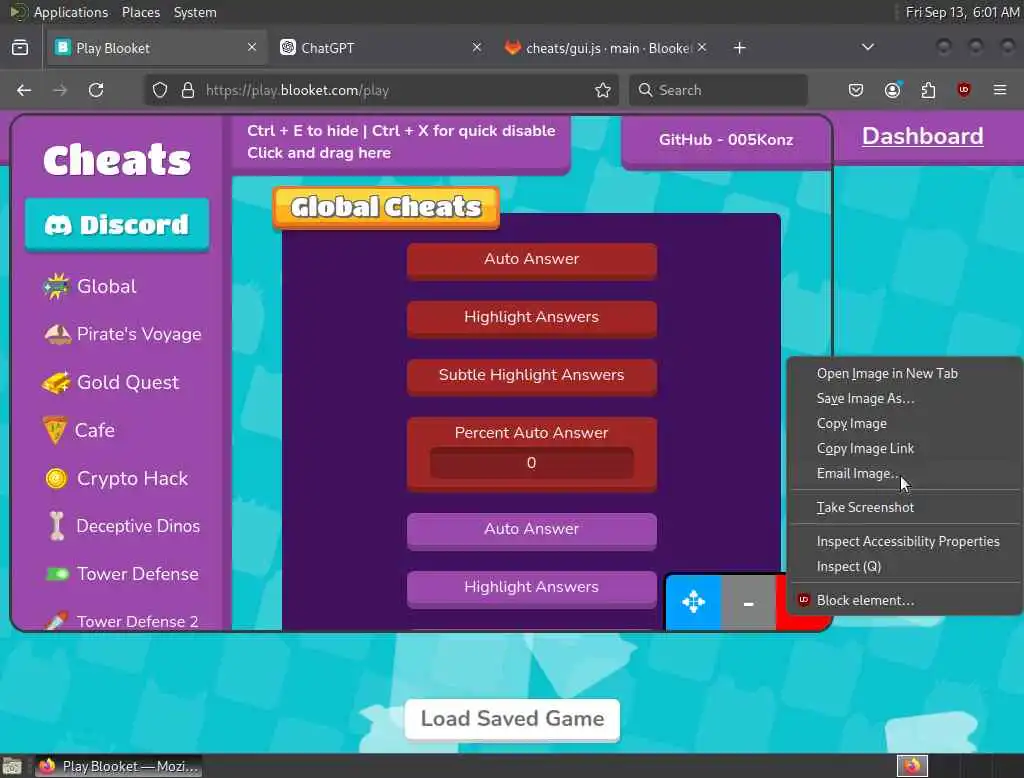Image resolution: width=1024 pixels, height=778 pixels.
Task: Click the Percent Auto Answer value field
Action: click(532, 462)
